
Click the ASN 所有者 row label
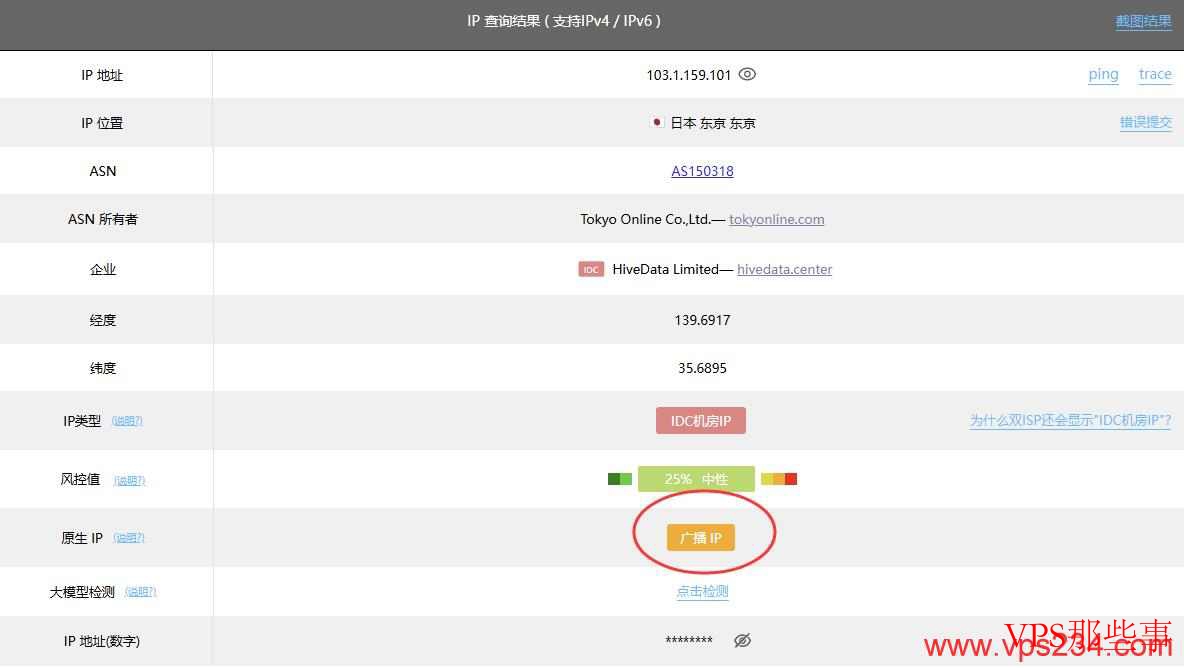click(103, 219)
